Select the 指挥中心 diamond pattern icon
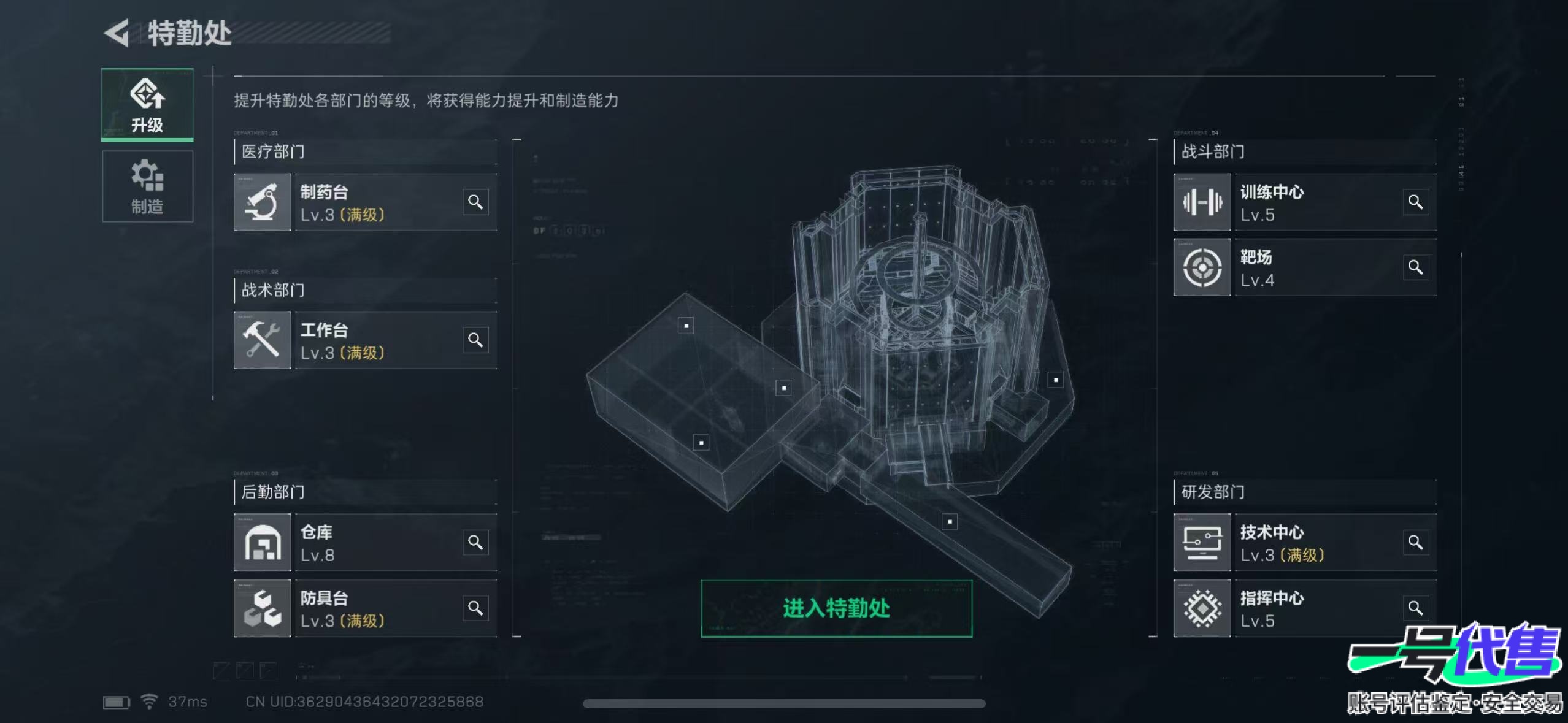Image resolution: width=1568 pixels, height=723 pixels. [x=1202, y=608]
